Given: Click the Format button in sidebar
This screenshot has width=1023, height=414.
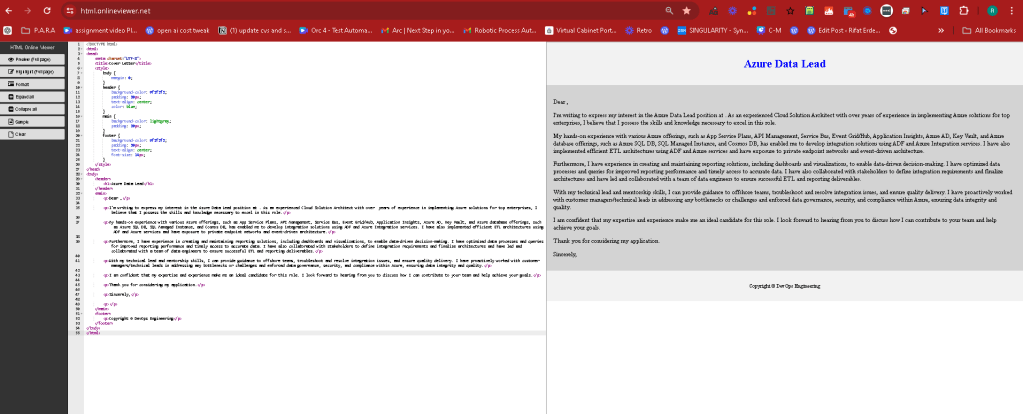Looking at the screenshot, I should [33, 84].
